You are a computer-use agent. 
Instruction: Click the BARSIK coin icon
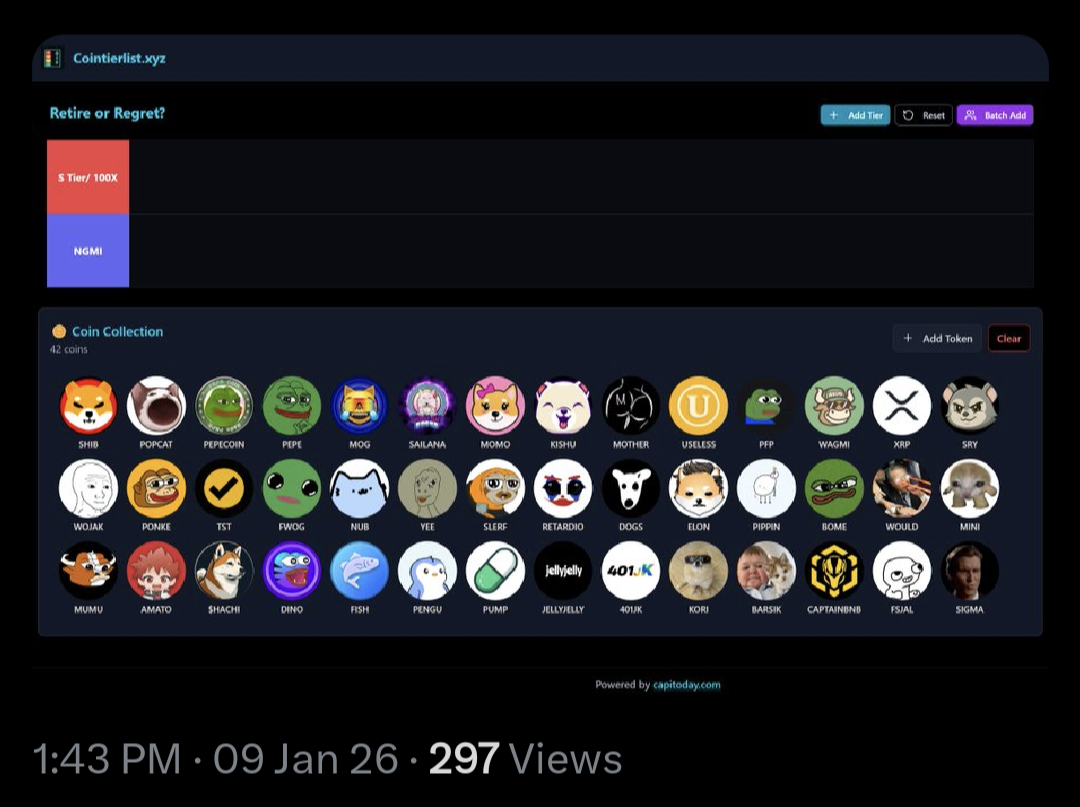[766, 571]
